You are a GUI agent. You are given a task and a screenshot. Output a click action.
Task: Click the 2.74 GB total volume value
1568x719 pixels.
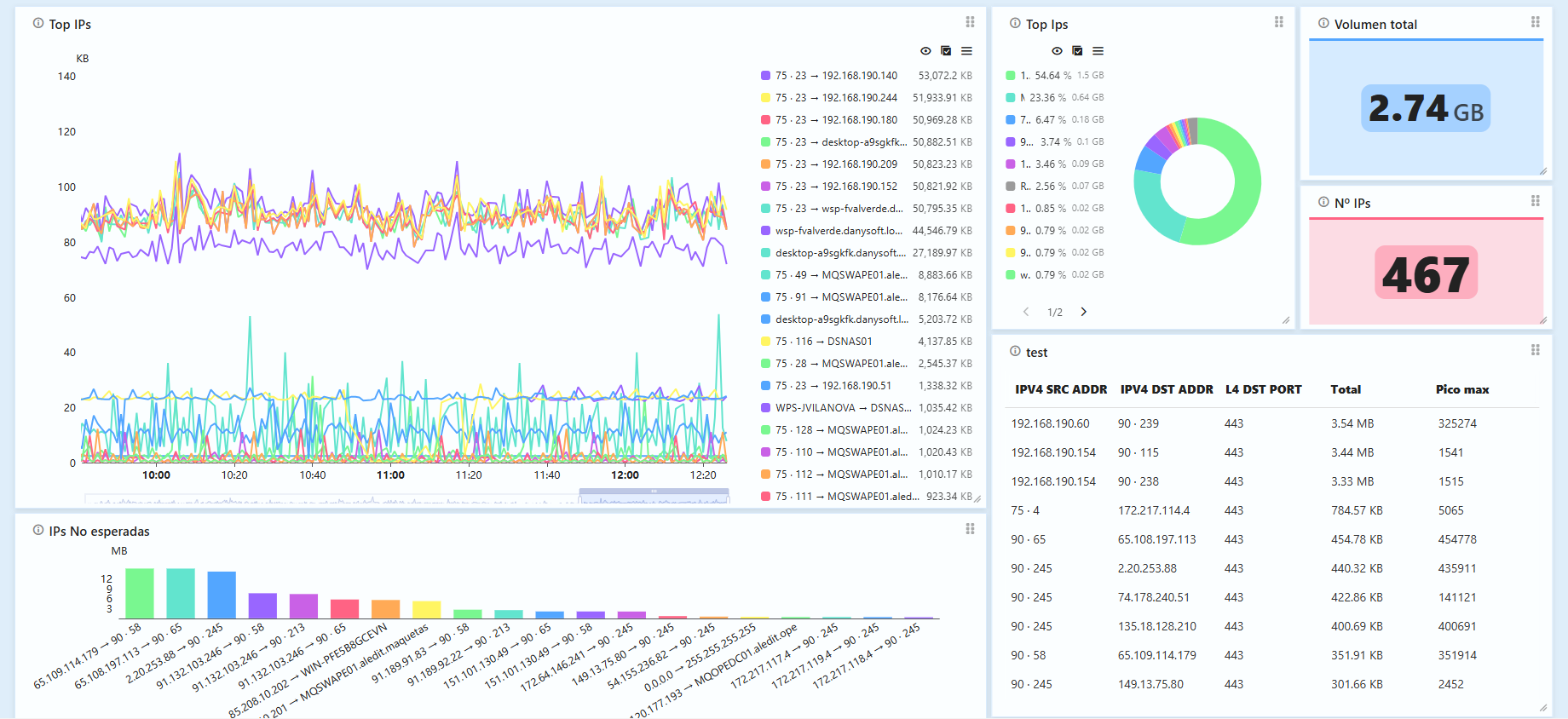coord(1426,108)
